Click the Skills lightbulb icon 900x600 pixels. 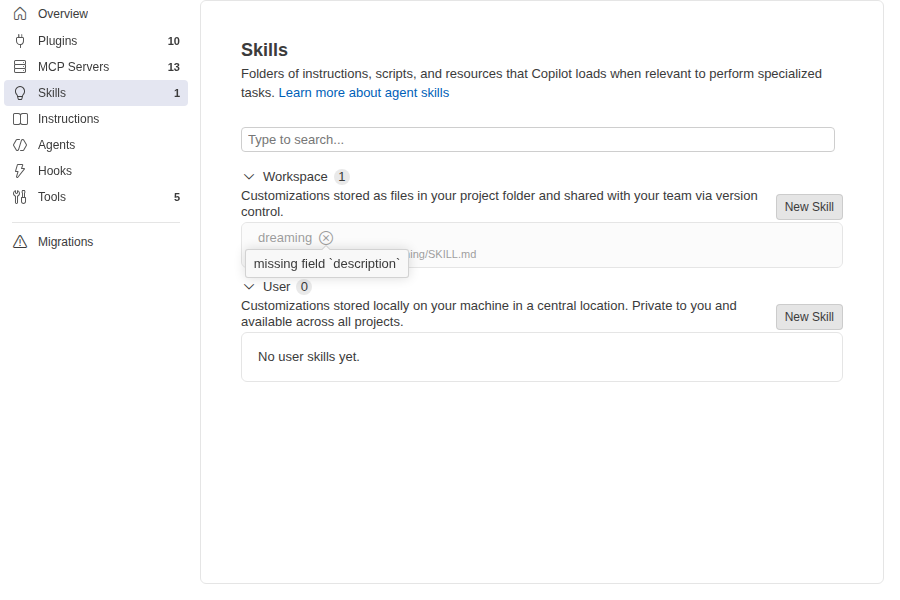point(20,93)
